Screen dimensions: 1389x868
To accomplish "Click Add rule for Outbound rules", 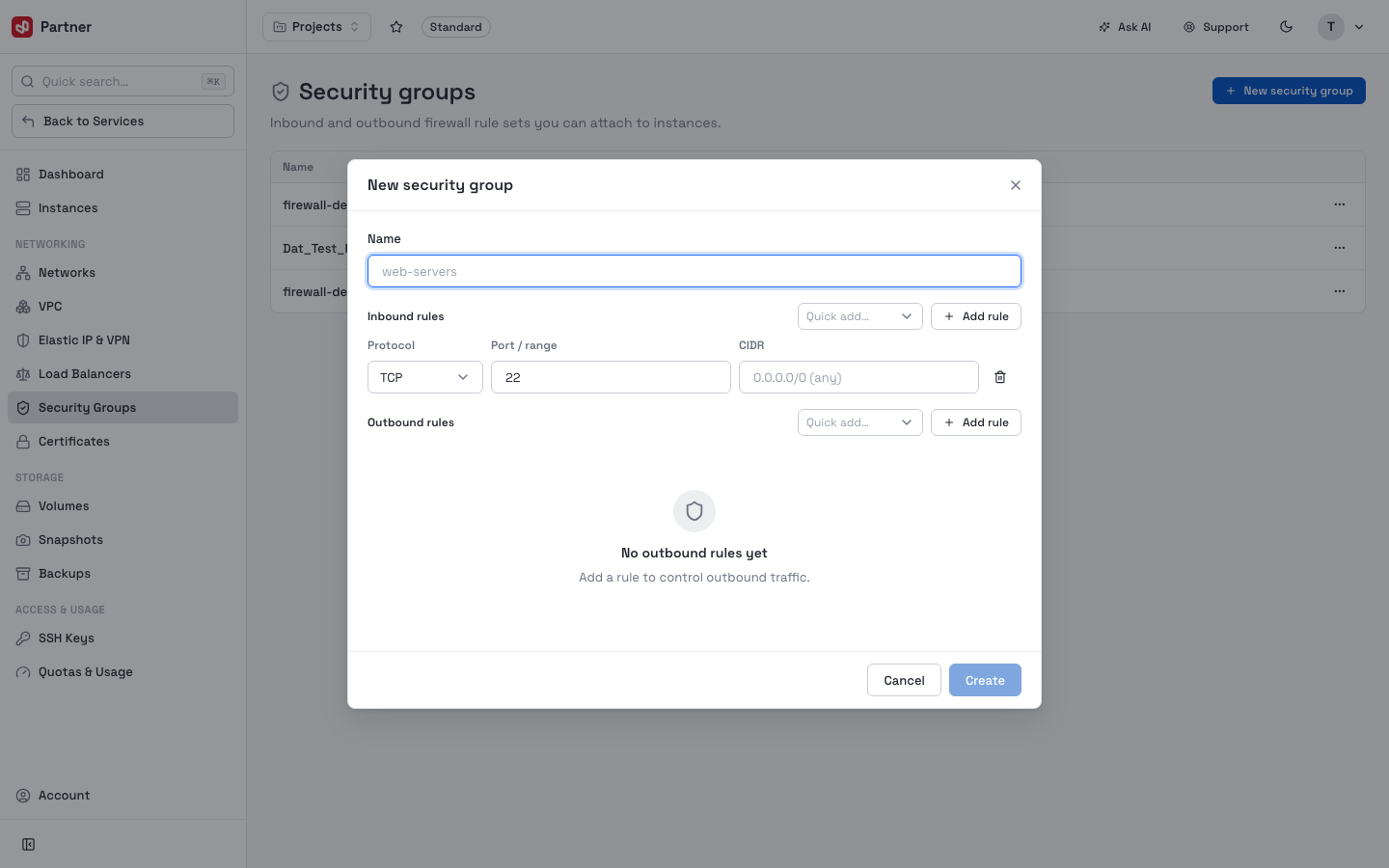I will coord(976,422).
